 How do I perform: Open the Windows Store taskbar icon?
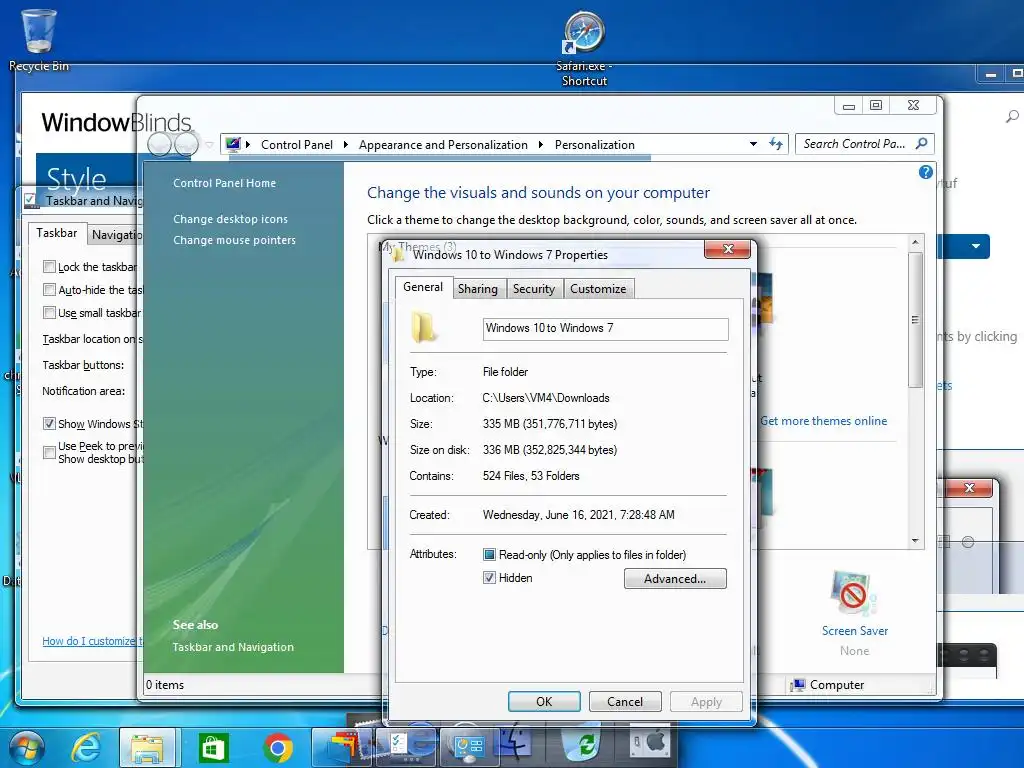[x=214, y=748]
